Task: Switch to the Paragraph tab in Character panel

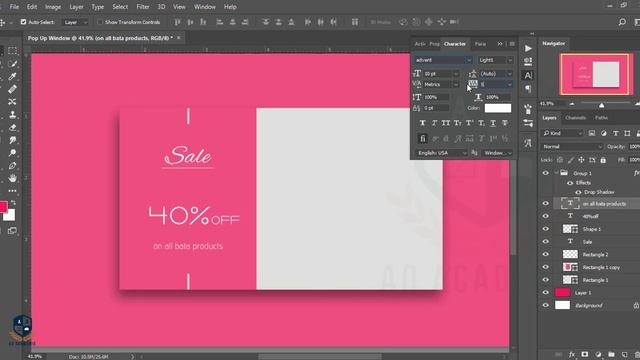Action: click(480, 44)
